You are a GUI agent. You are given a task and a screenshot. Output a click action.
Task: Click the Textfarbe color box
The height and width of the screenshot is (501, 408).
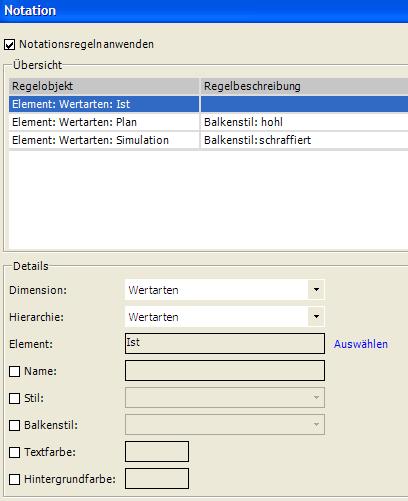pyautogui.click(x=157, y=451)
